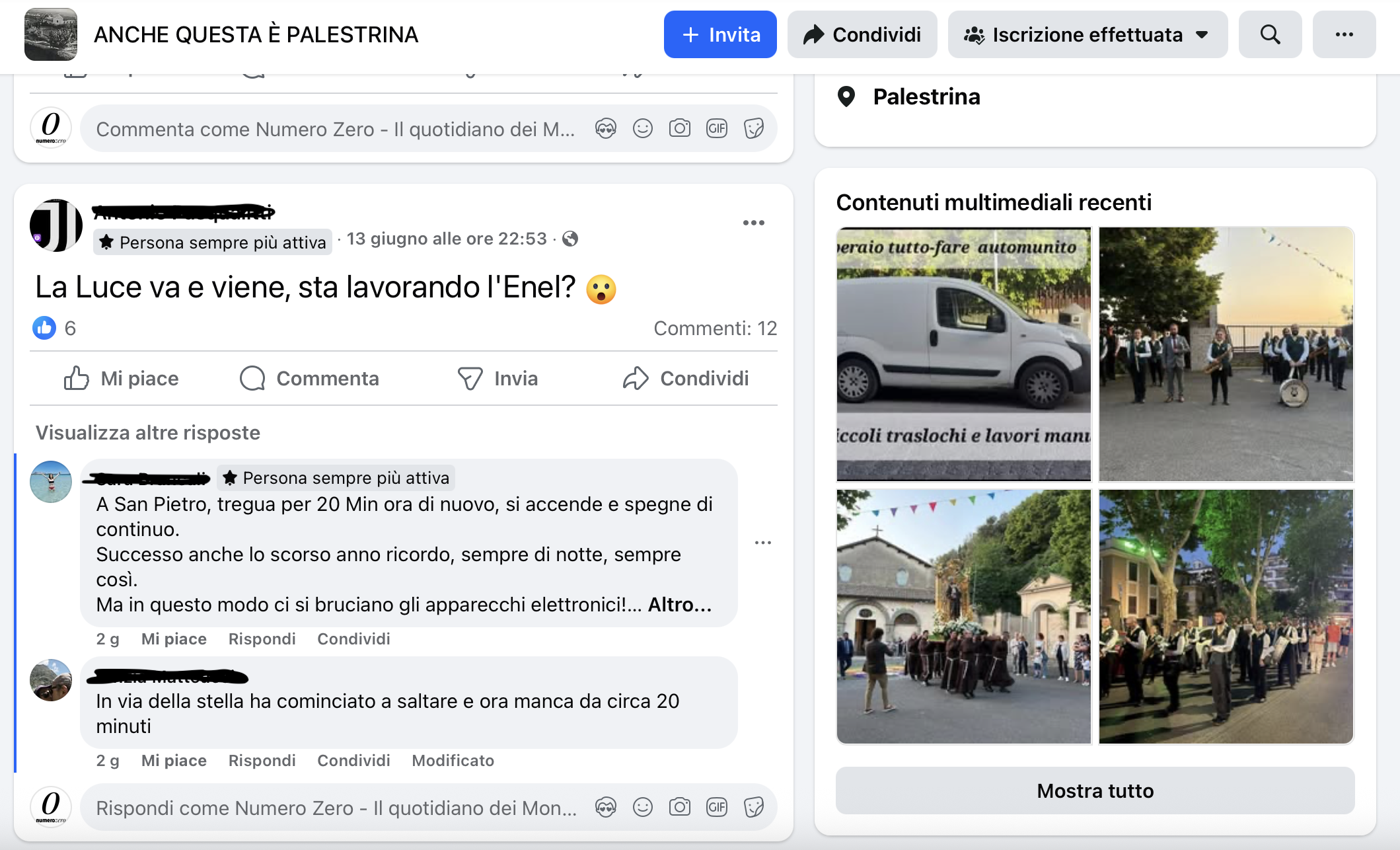Click the emoji icon in top comment box
This screenshot has width=1400, height=850.
coord(643,128)
